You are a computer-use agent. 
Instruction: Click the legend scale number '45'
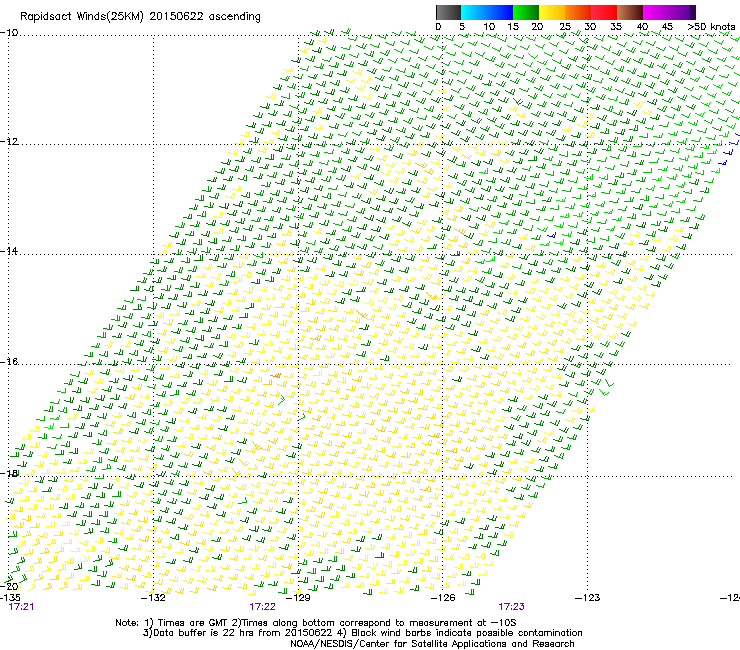tap(667, 27)
